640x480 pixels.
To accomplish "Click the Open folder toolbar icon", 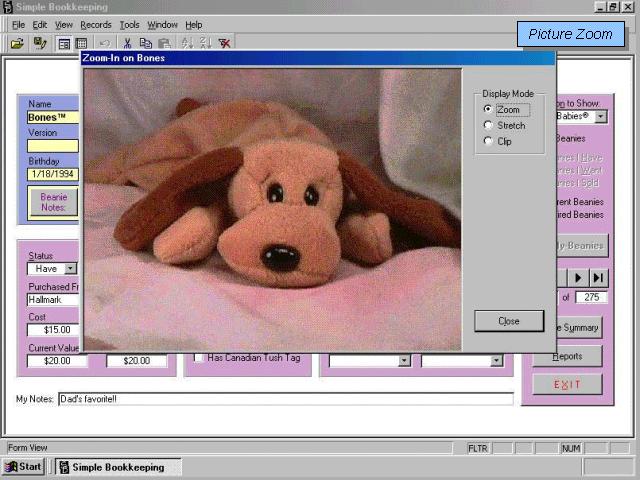I will (17, 43).
